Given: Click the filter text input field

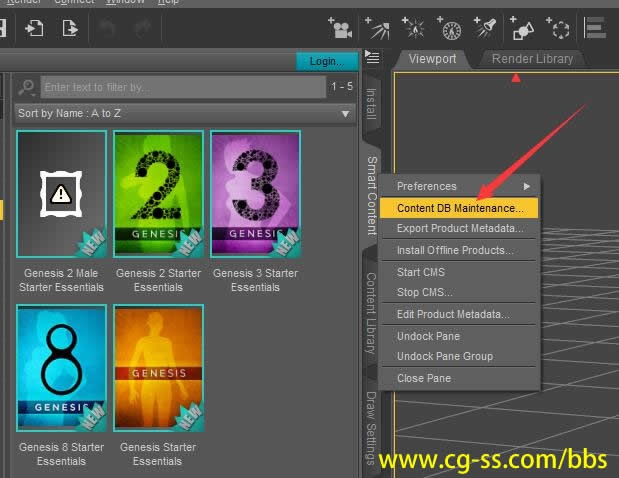Looking at the screenshot, I should coord(184,88).
